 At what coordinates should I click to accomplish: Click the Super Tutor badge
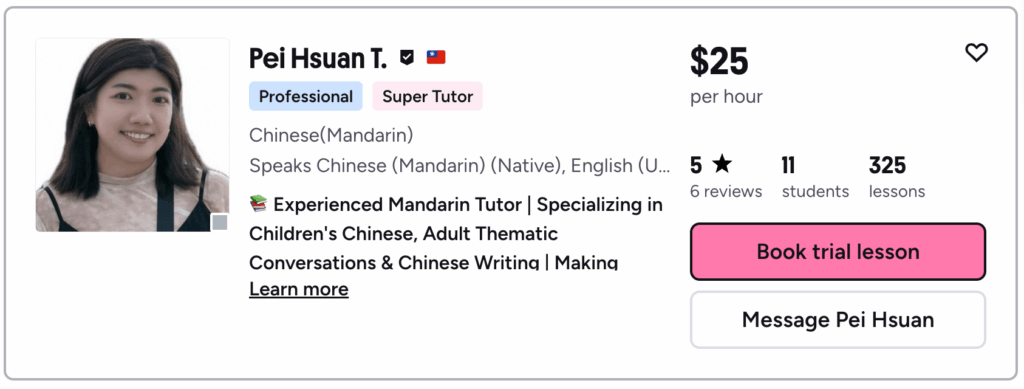pos(428,97)
